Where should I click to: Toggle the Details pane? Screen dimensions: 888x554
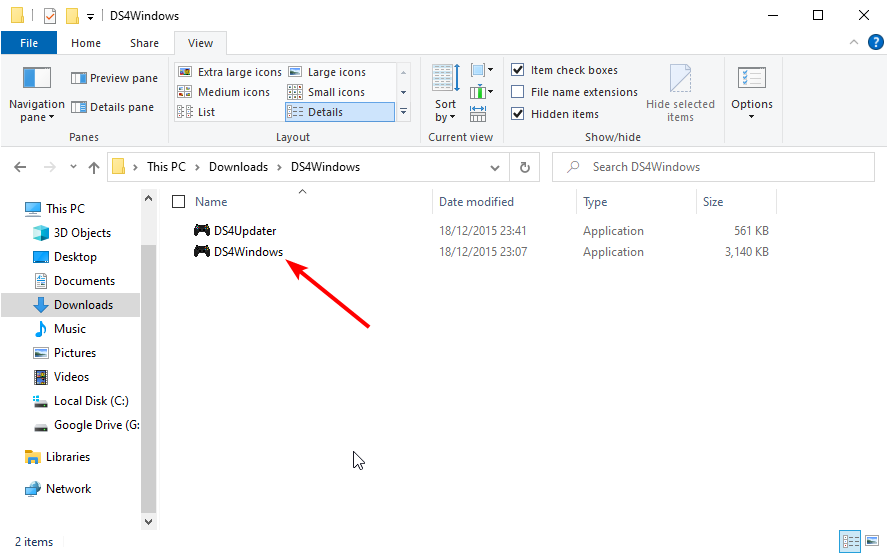pos(113,107)
